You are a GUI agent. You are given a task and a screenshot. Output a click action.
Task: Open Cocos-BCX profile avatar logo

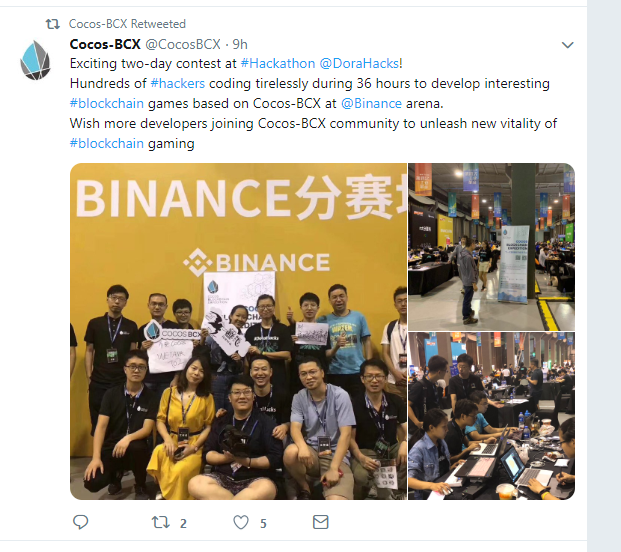[35, 60]
